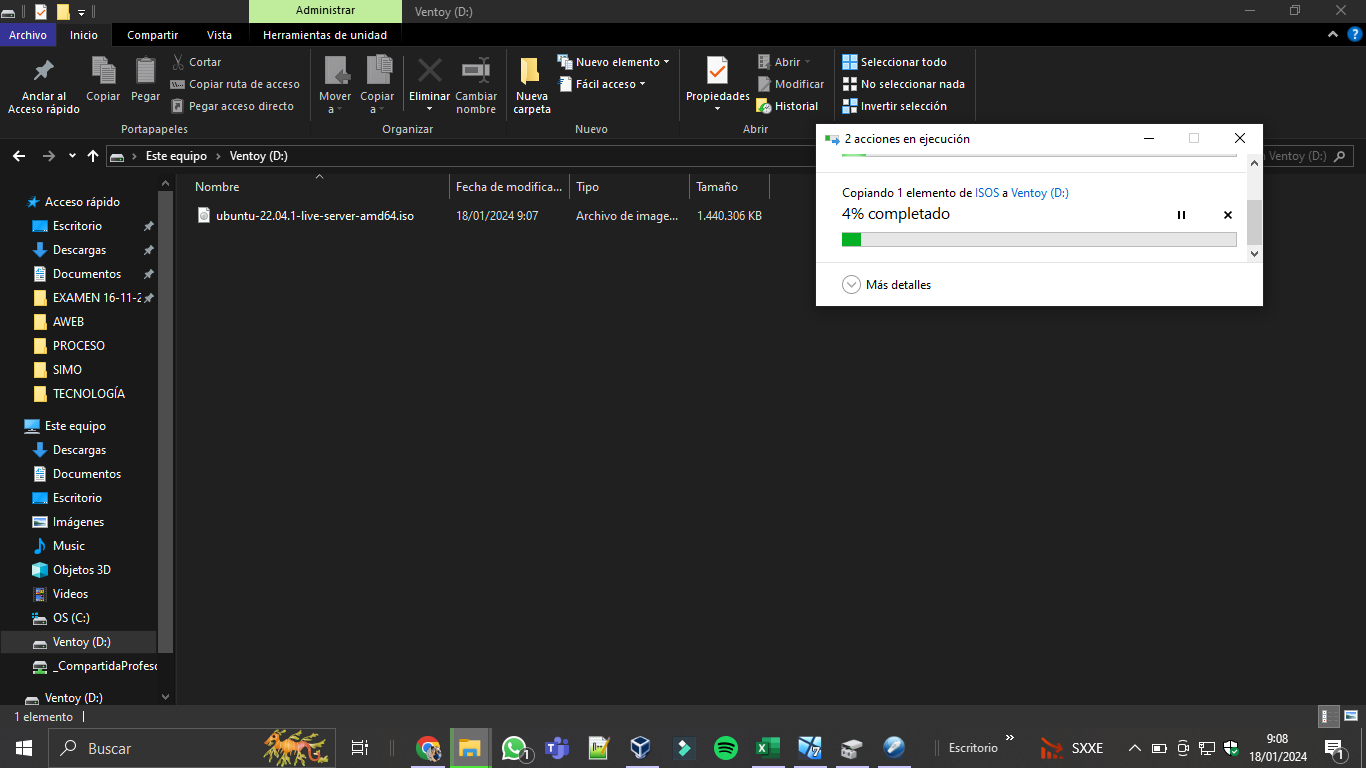Click Invertir selección in the ribbon

[894, 106]
